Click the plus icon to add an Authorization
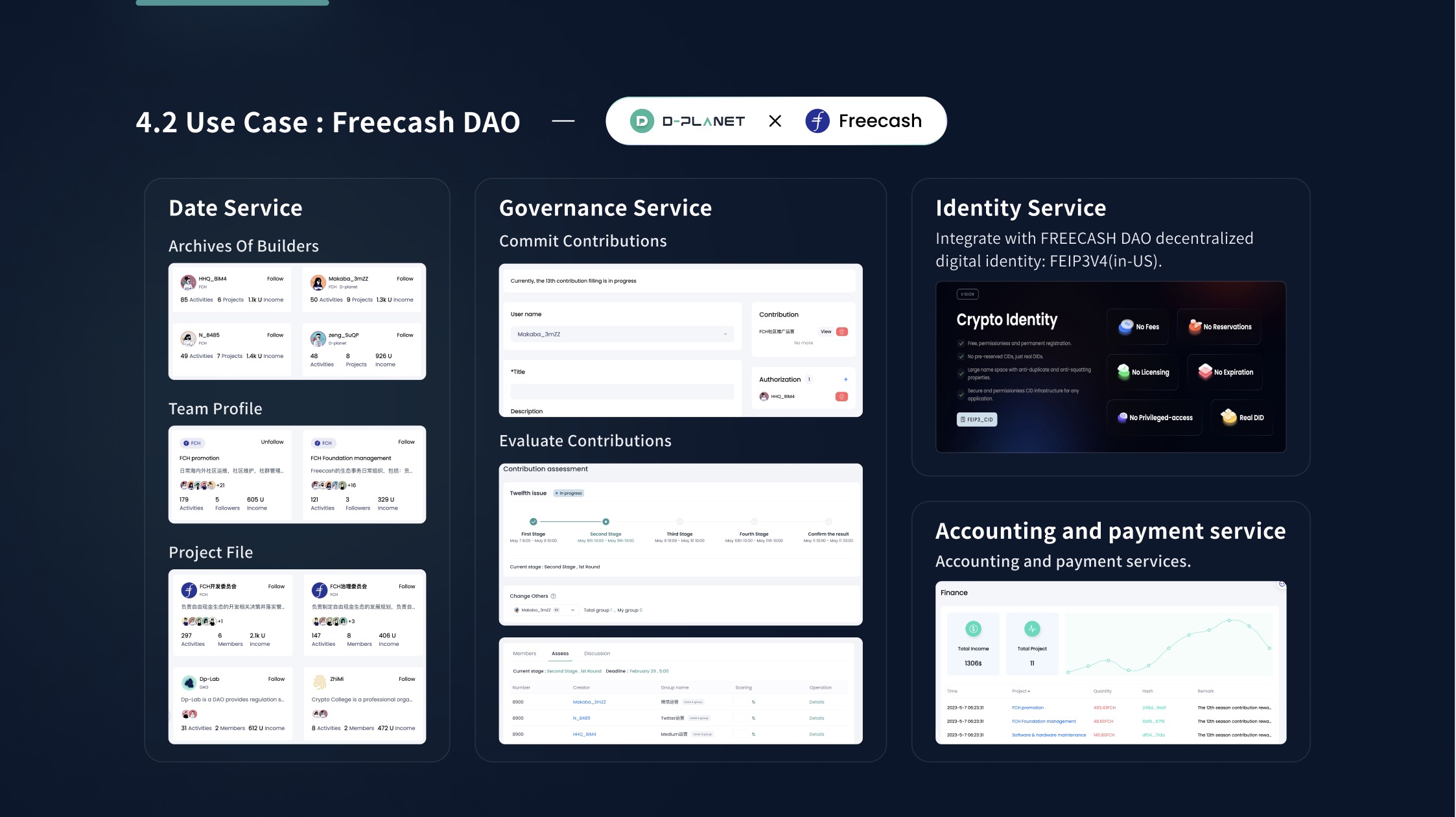Viewport: 1456px width, 817px height. coord(846,379)
